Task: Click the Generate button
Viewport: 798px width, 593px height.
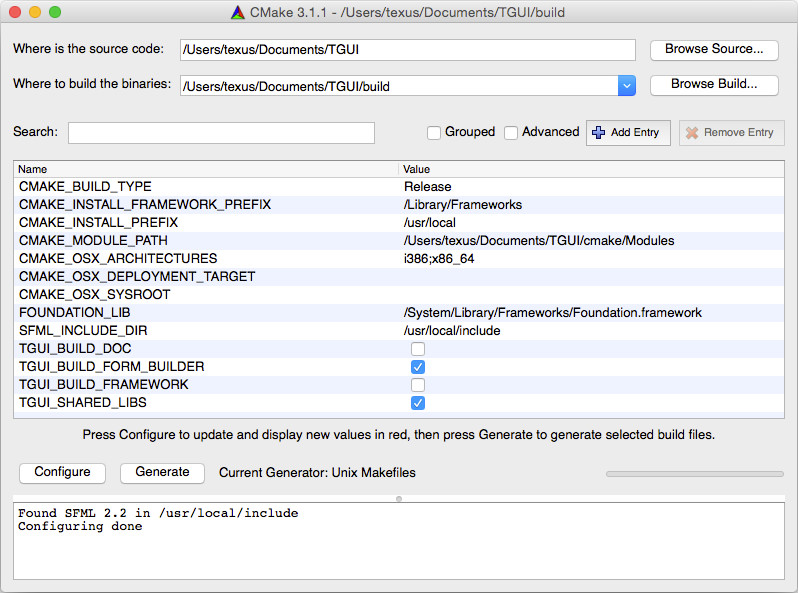Action: (162, 472)
